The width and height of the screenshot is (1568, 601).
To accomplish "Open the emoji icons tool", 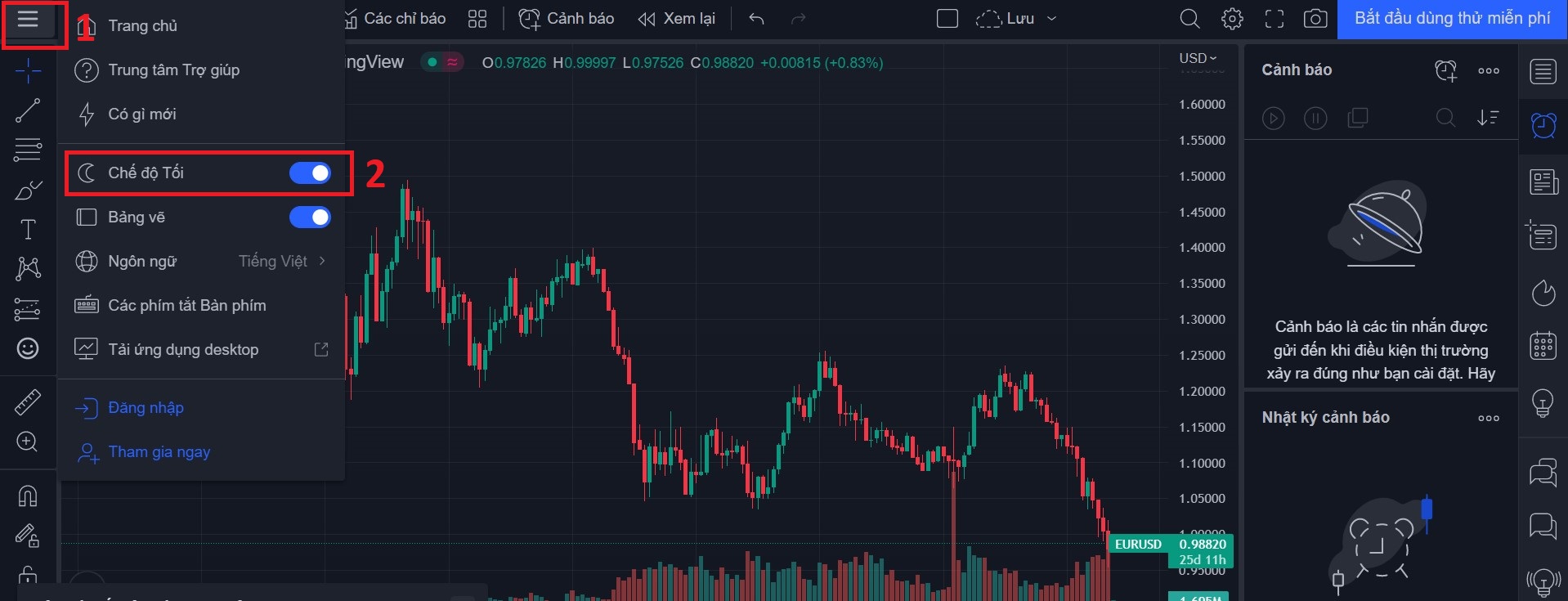I will [x=28, y=348].
